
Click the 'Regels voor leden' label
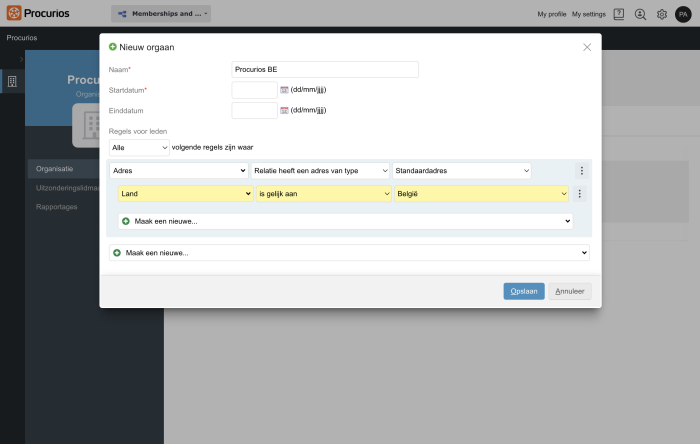click(x=138, y=131)
